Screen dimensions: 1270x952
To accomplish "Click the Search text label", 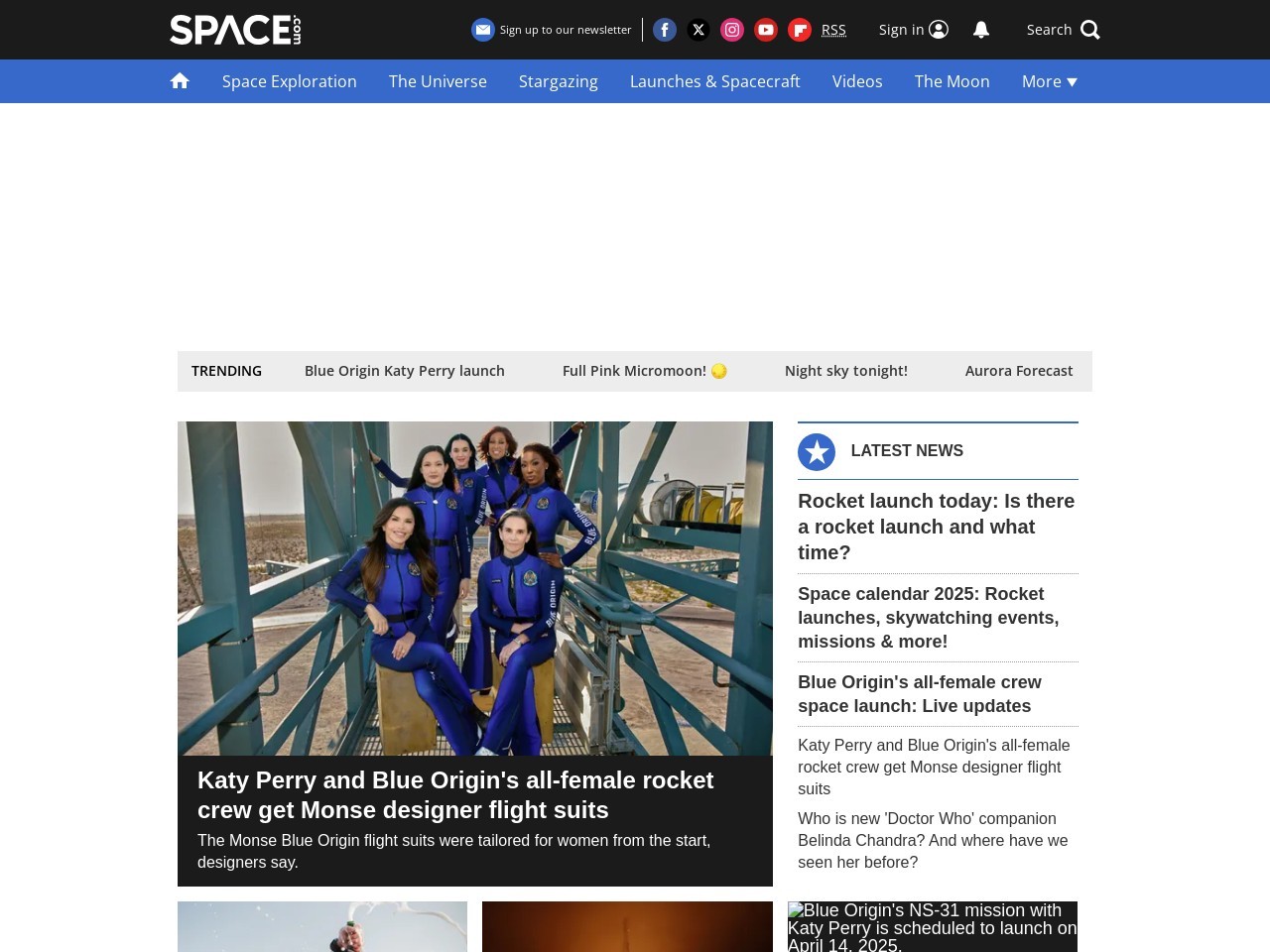I will click(x=1049, y=30).
